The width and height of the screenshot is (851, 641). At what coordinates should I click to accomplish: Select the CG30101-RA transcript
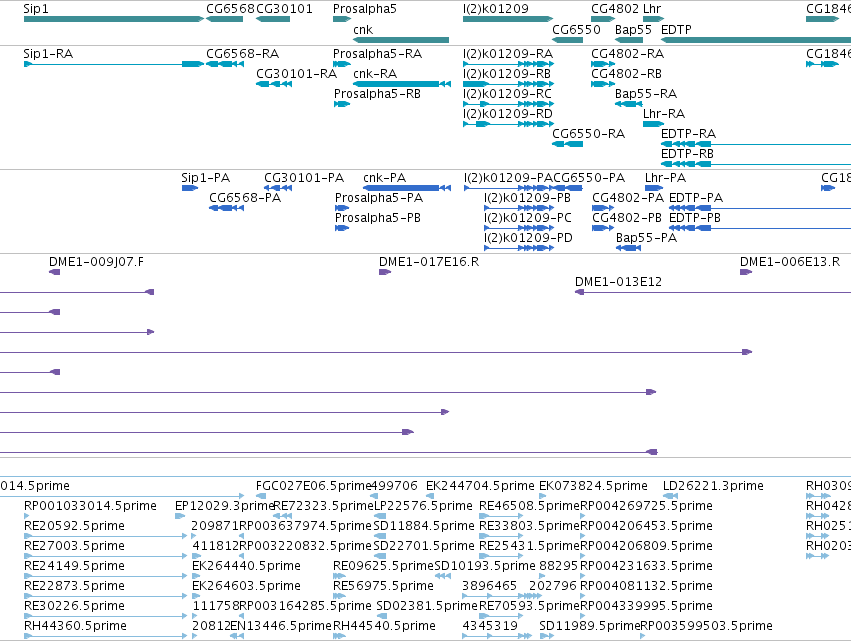point(274,84)
